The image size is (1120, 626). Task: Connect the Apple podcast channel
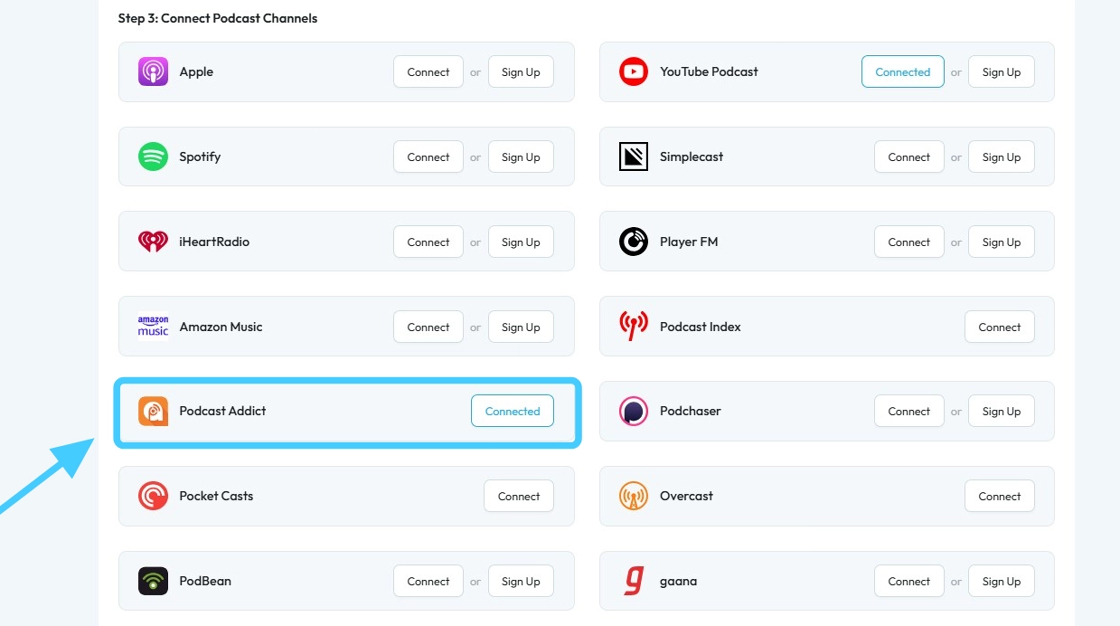[428, 72]
